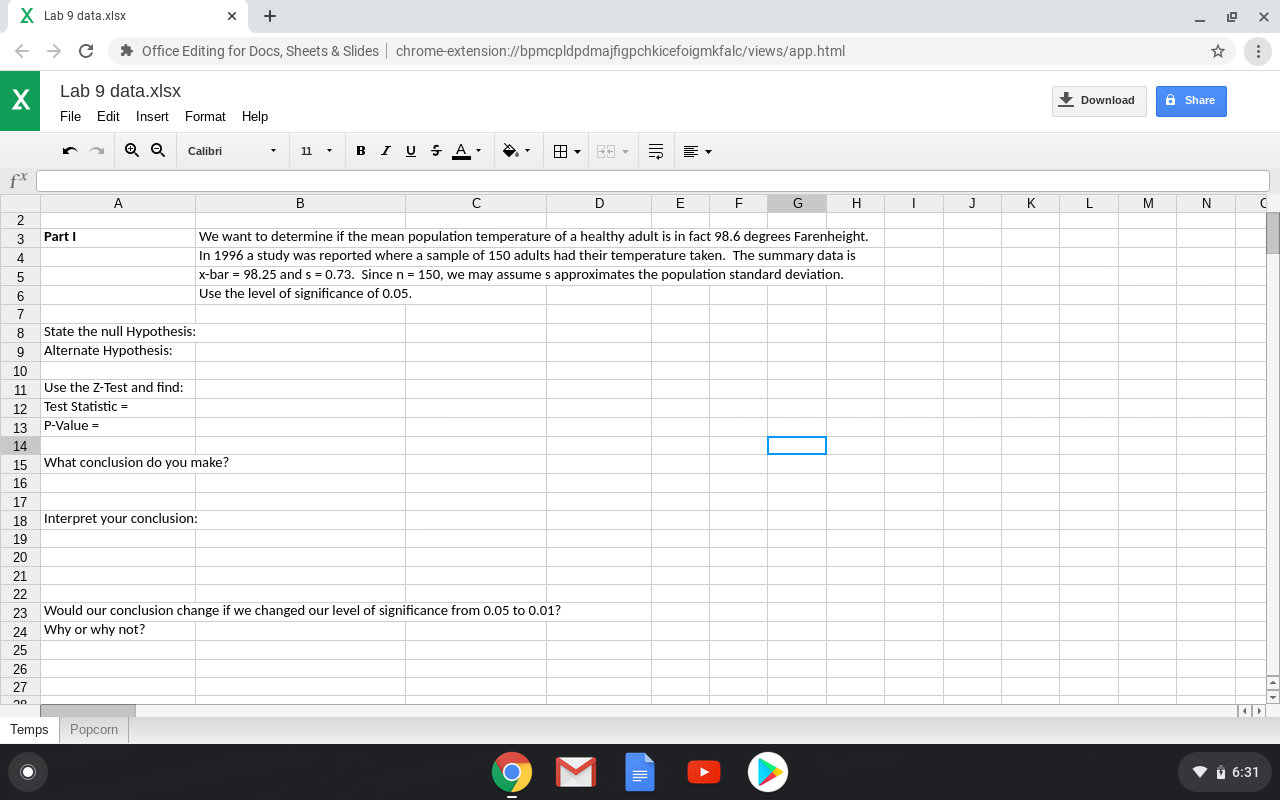Screen dimensions: 1280x800
Task: Enable text wrapping
Action: pos(655,150)
